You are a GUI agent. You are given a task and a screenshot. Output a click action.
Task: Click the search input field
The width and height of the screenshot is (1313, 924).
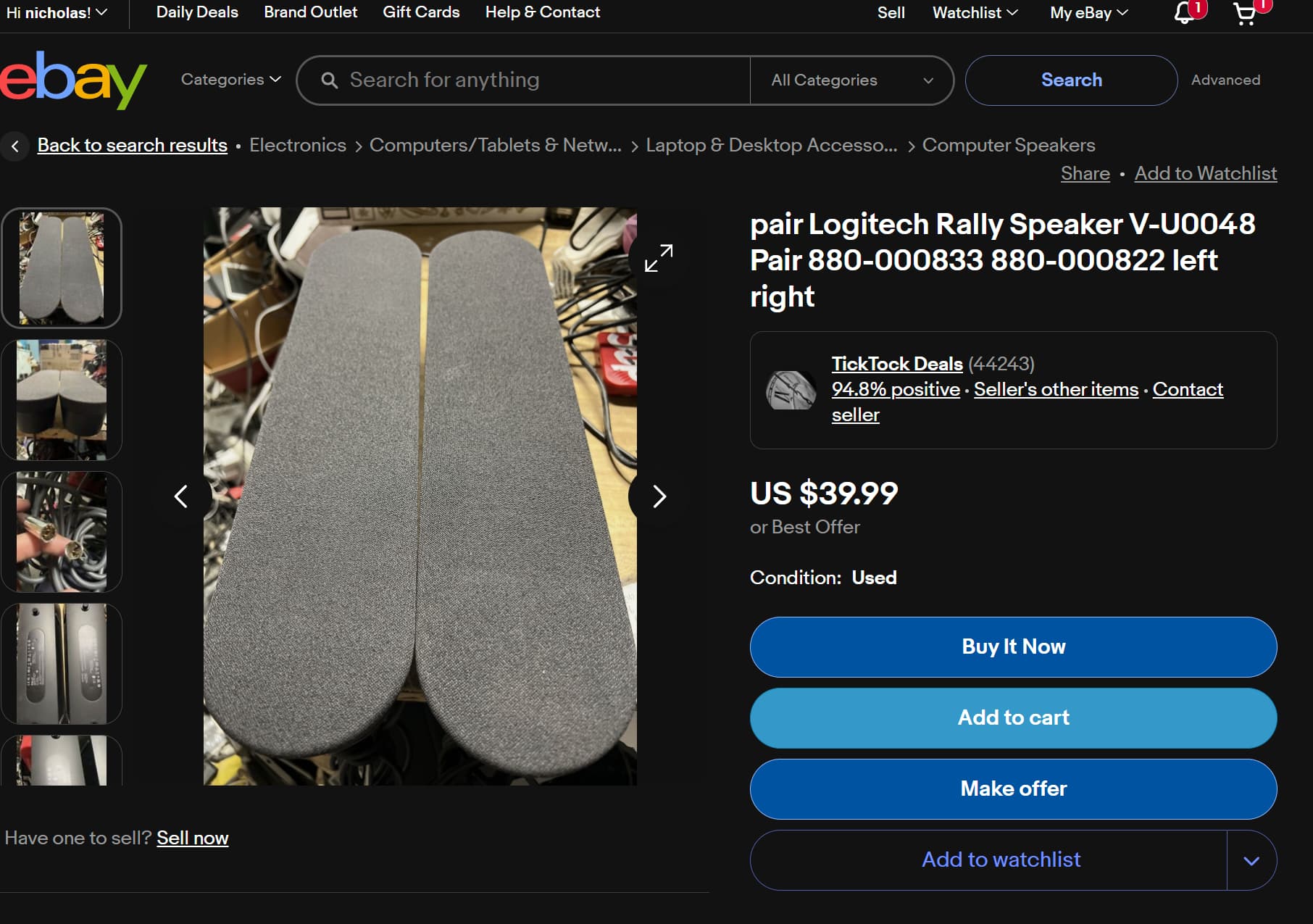[522, 80]
